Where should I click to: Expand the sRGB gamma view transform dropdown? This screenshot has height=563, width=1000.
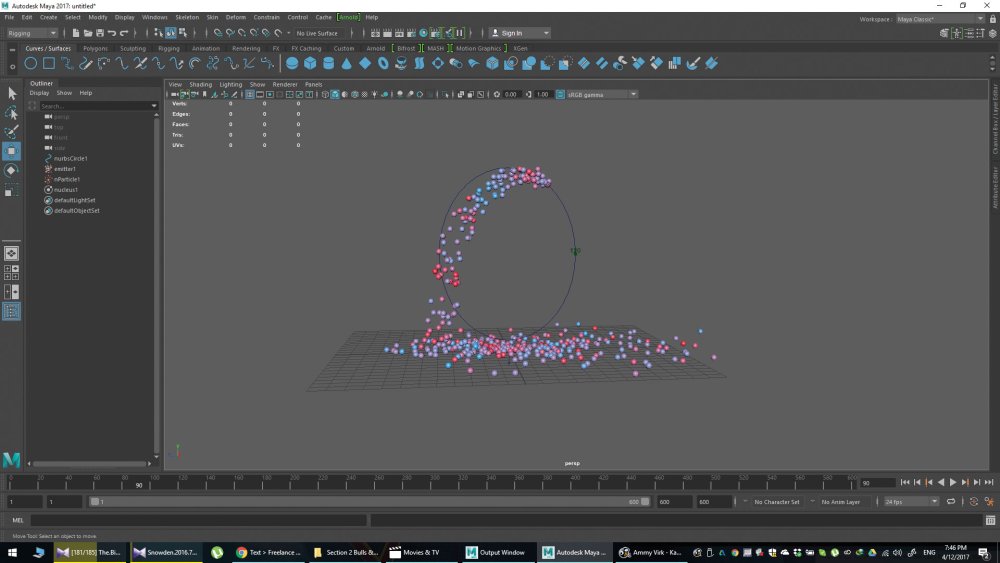tap(601, 94)
